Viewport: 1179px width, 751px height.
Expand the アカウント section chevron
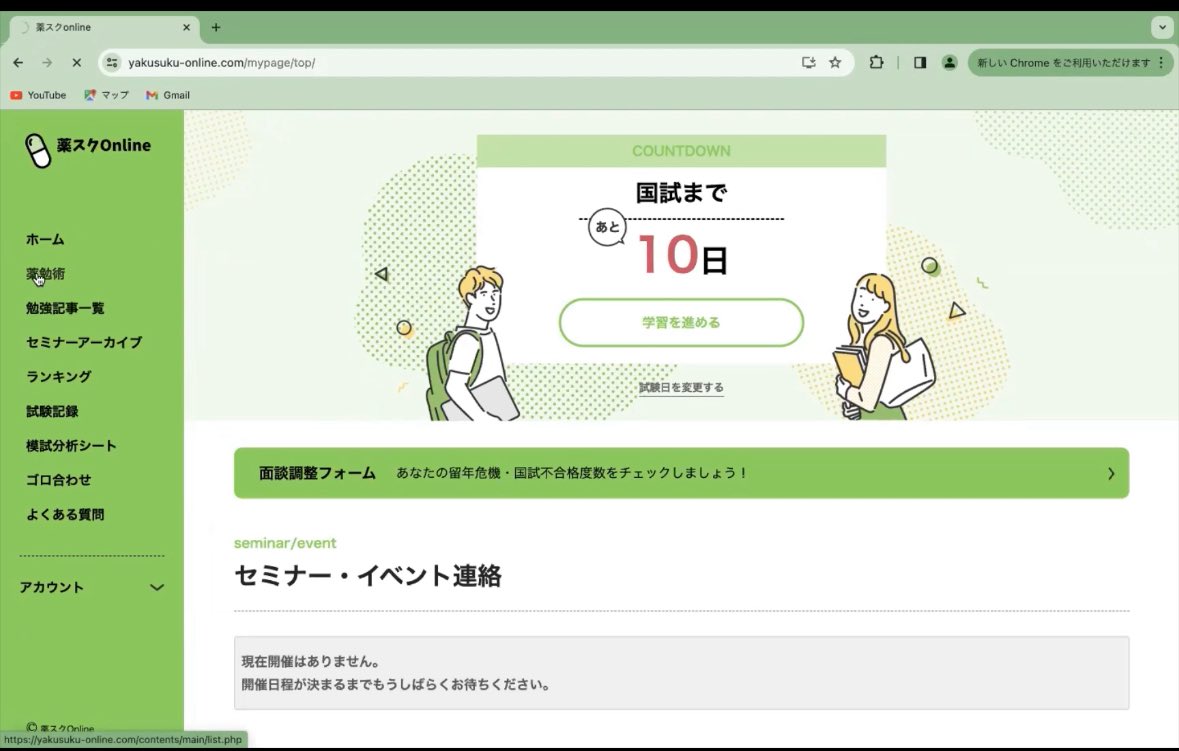(x=156, y=587)
